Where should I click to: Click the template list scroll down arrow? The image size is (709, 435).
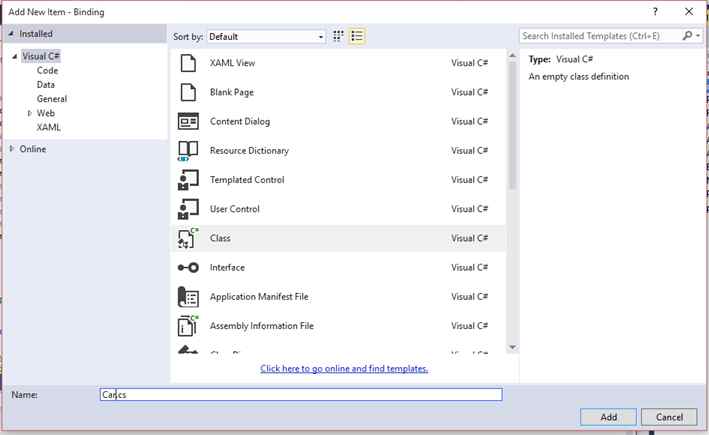pyautogui.click(x=512, y=347)
